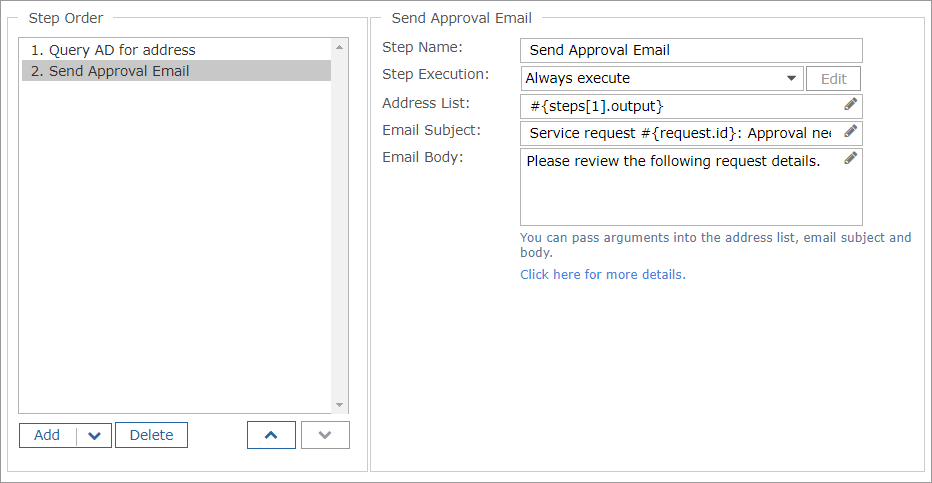Move the selected step up
932x483 pixels.
271,435
